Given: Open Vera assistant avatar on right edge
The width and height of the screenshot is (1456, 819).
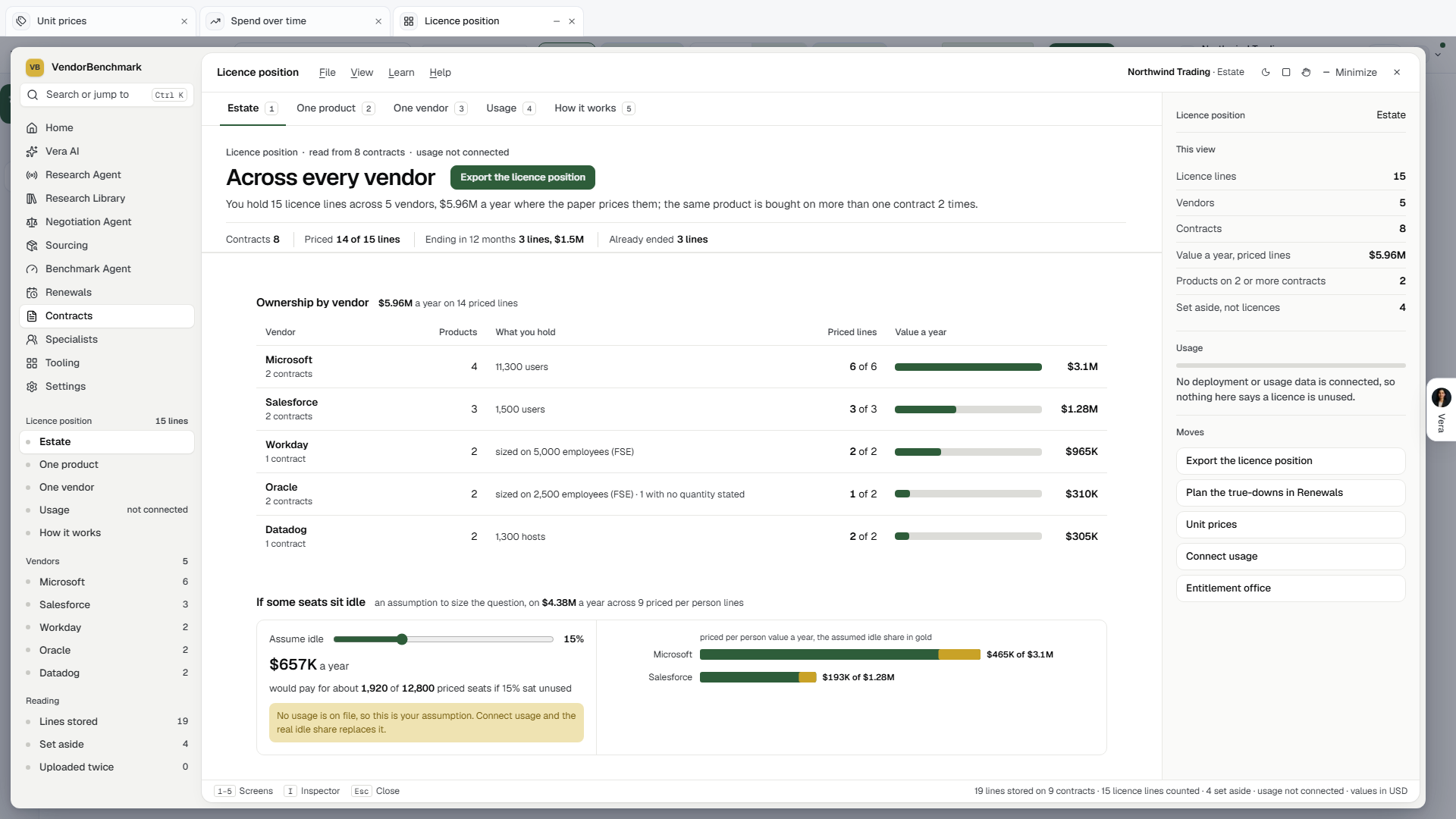Looking at the screenshot, I should click(x=1442, y=397).
